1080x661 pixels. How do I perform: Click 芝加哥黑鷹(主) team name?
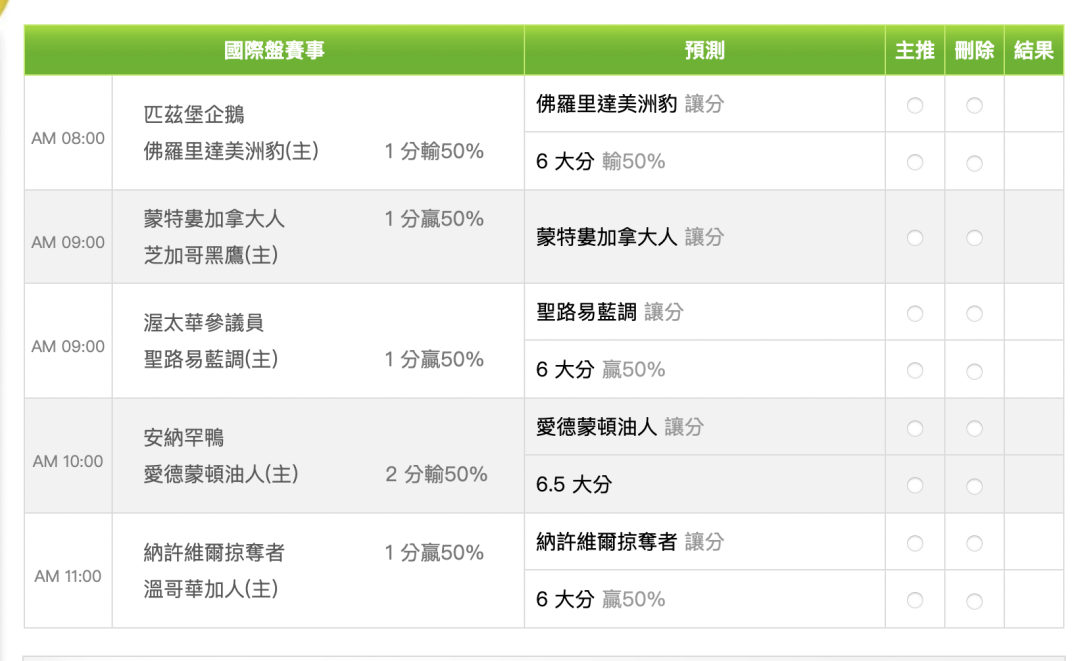pyautogui.click(x=211, y=256)
